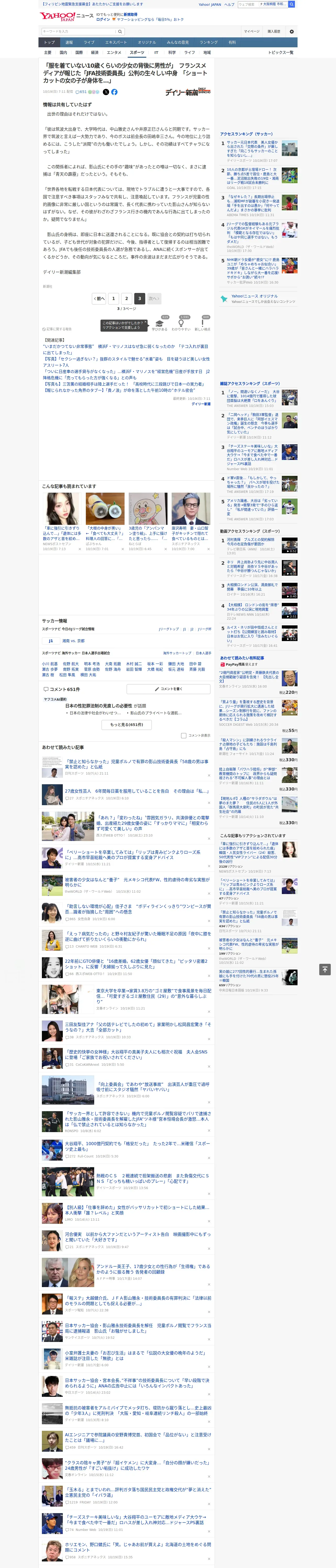Open video ranking 河村勇輝 ブルズとの契約解除
Screen dimensions: 336x1568
click(x=251, y=542)
